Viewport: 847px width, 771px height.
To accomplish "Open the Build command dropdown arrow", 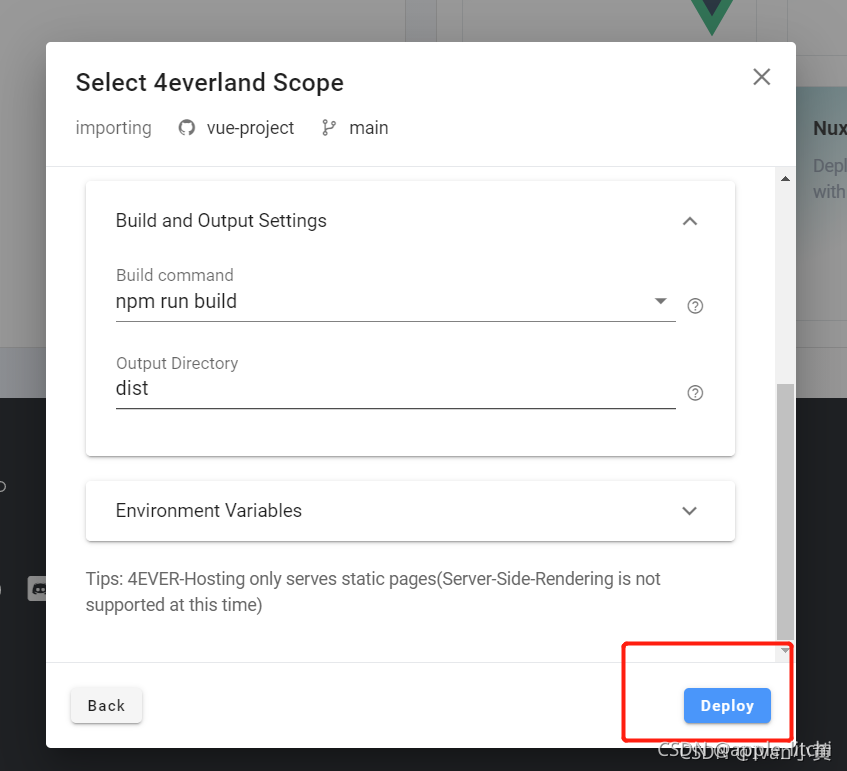I will coord(661,301).
